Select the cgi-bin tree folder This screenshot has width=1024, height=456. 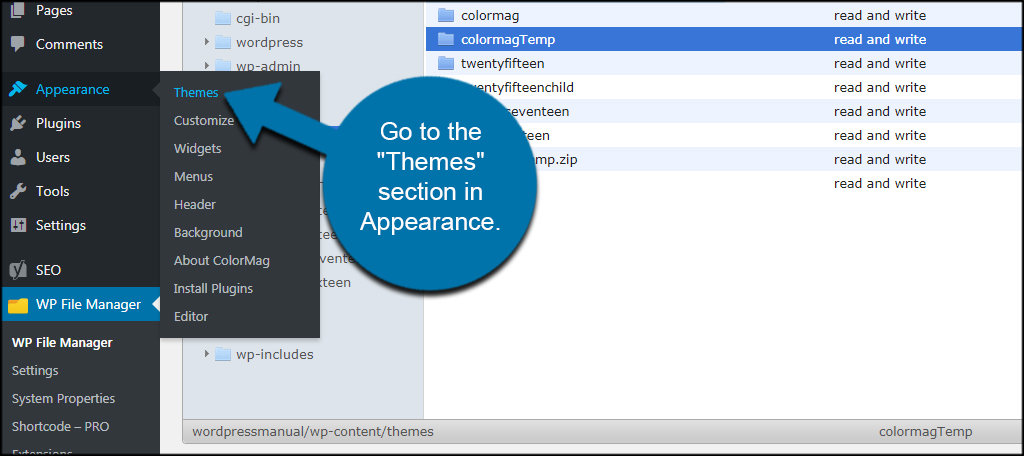(258, 18)
